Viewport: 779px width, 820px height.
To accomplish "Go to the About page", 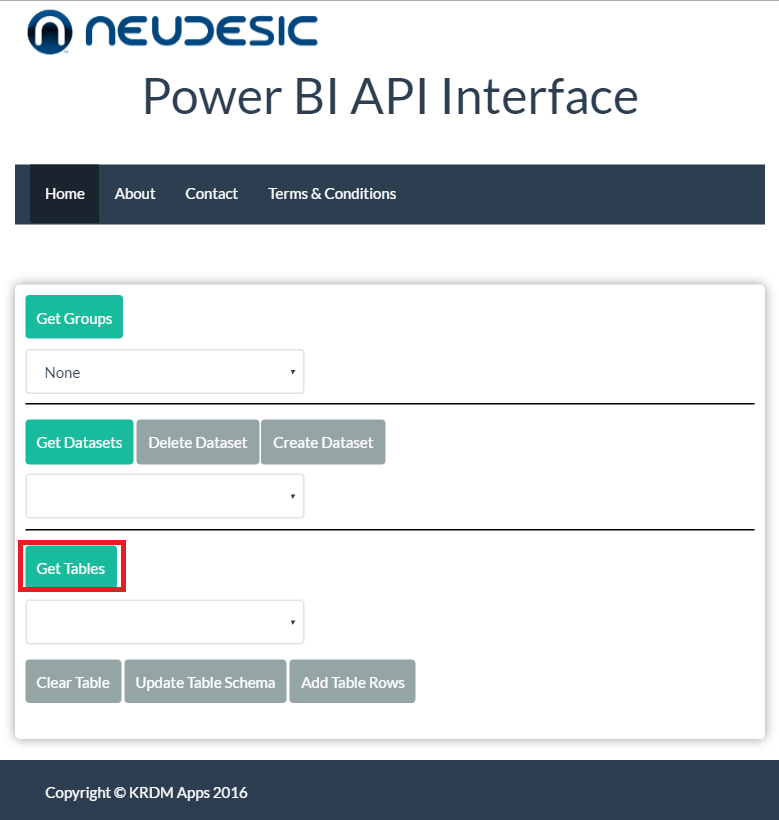I will click(135, 194).
